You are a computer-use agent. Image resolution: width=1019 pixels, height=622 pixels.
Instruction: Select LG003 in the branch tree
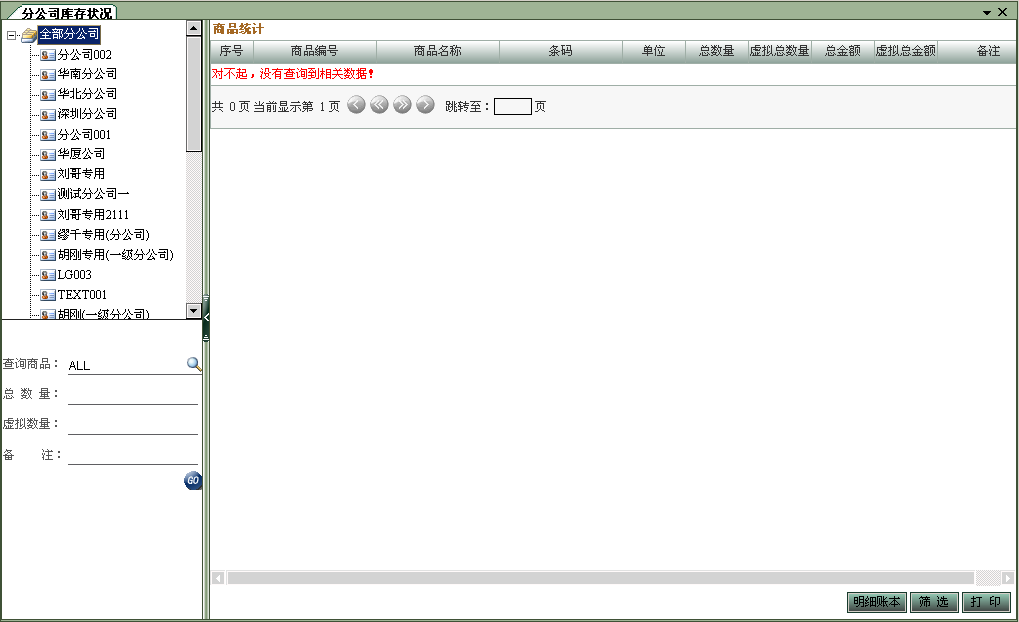[x=75, y=274]
